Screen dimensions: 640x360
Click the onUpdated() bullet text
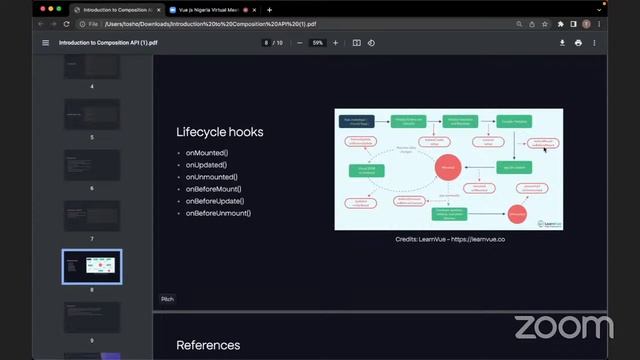tap(206, 165)
